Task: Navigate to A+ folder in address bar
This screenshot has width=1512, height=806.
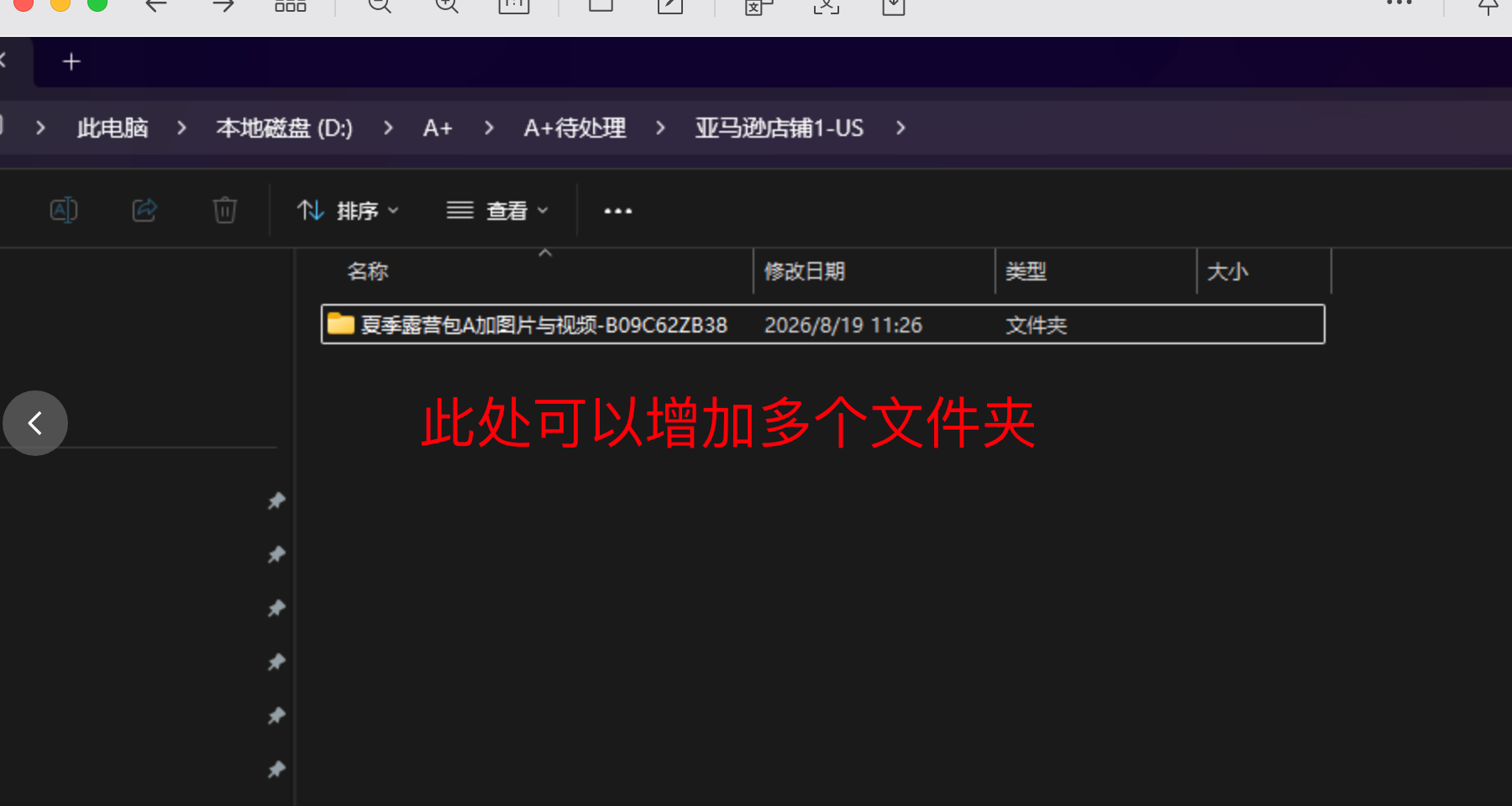Action: tap(438, 128)
